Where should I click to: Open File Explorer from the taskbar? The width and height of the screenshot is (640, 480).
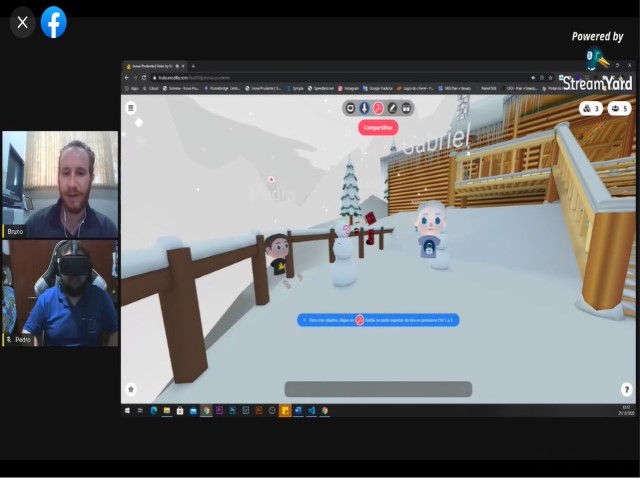[167, 411]
